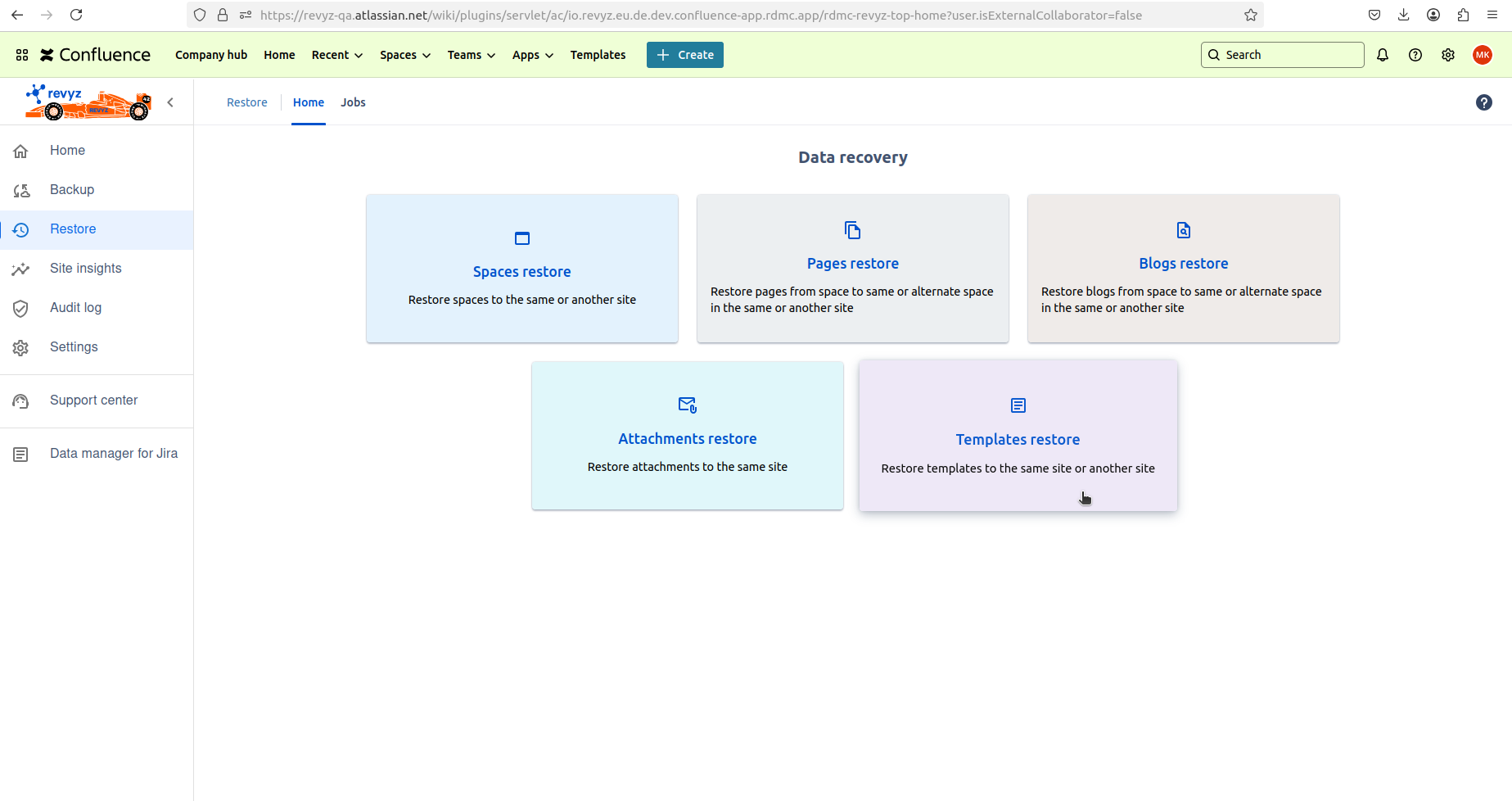Select Backup in the sidebar
Viewport: 1512px width, 801px height.
(x=72, y=190)
